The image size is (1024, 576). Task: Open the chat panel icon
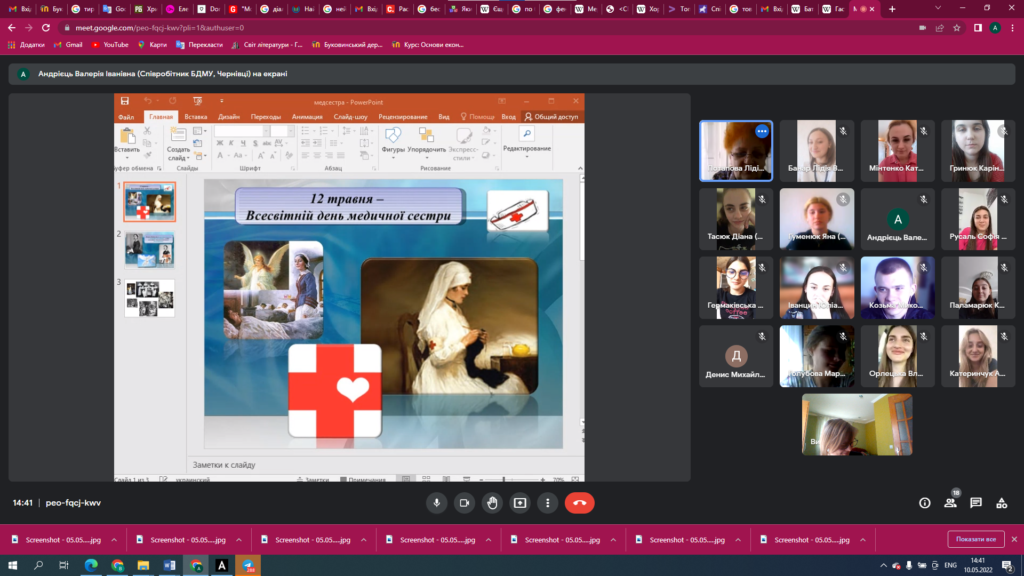(x=976, y=503)
